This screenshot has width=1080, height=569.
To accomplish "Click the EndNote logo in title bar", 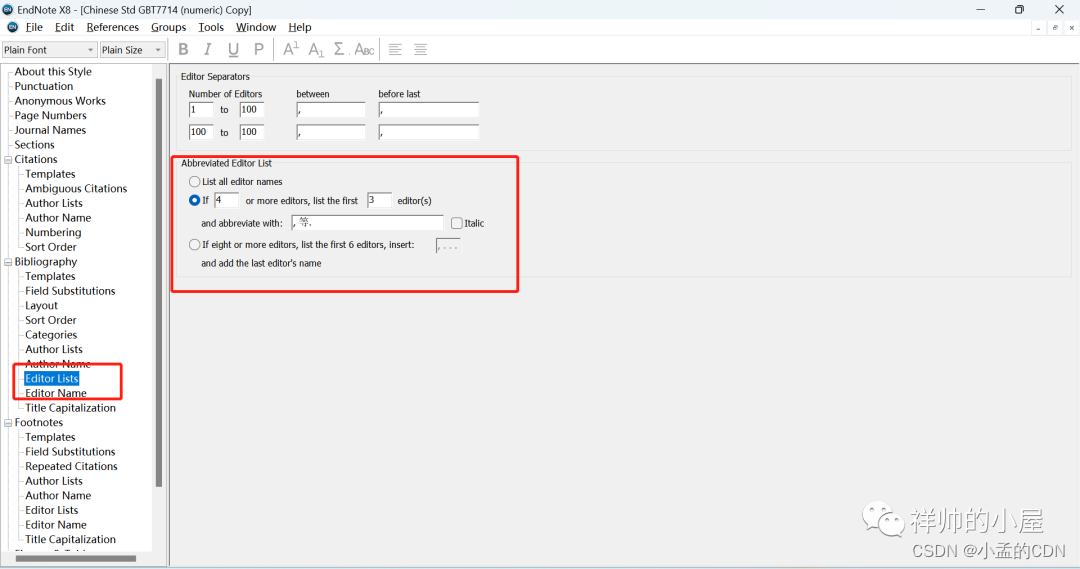I will click(8, 10).
